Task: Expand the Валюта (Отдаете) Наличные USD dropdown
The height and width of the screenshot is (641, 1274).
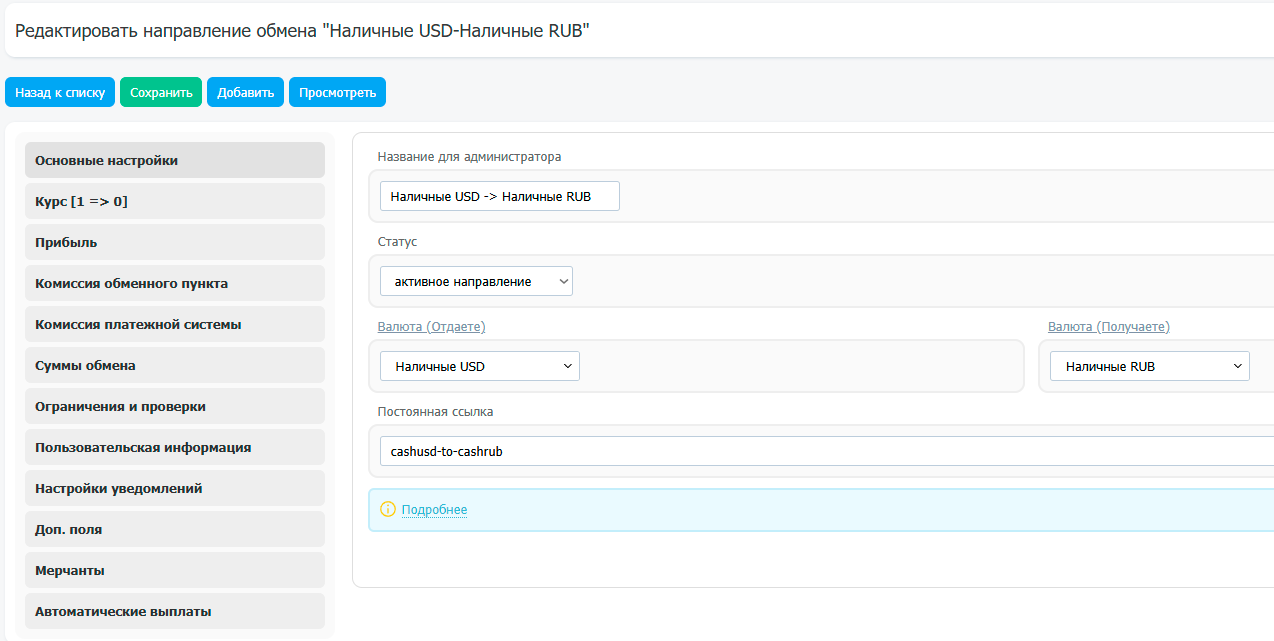Action: (479, 367)
